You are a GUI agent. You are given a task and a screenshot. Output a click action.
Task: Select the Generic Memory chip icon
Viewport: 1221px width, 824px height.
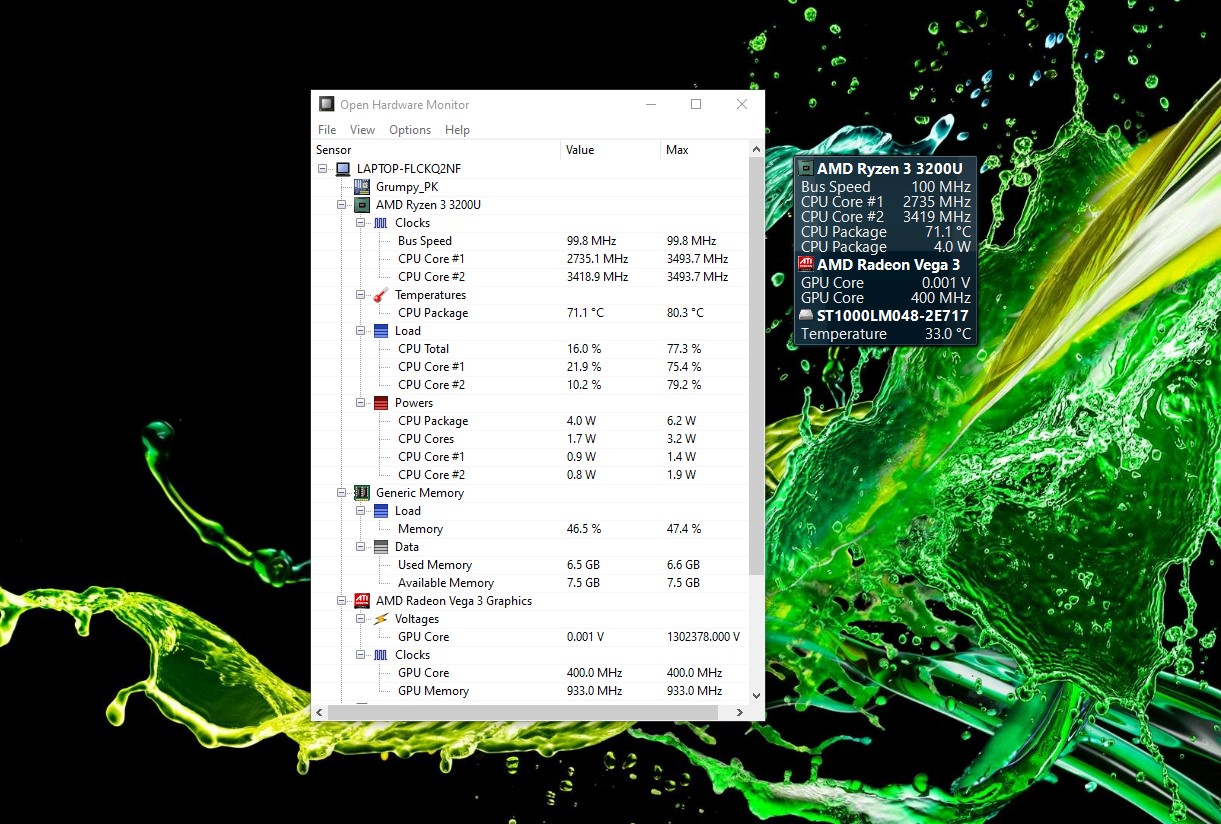361,492
